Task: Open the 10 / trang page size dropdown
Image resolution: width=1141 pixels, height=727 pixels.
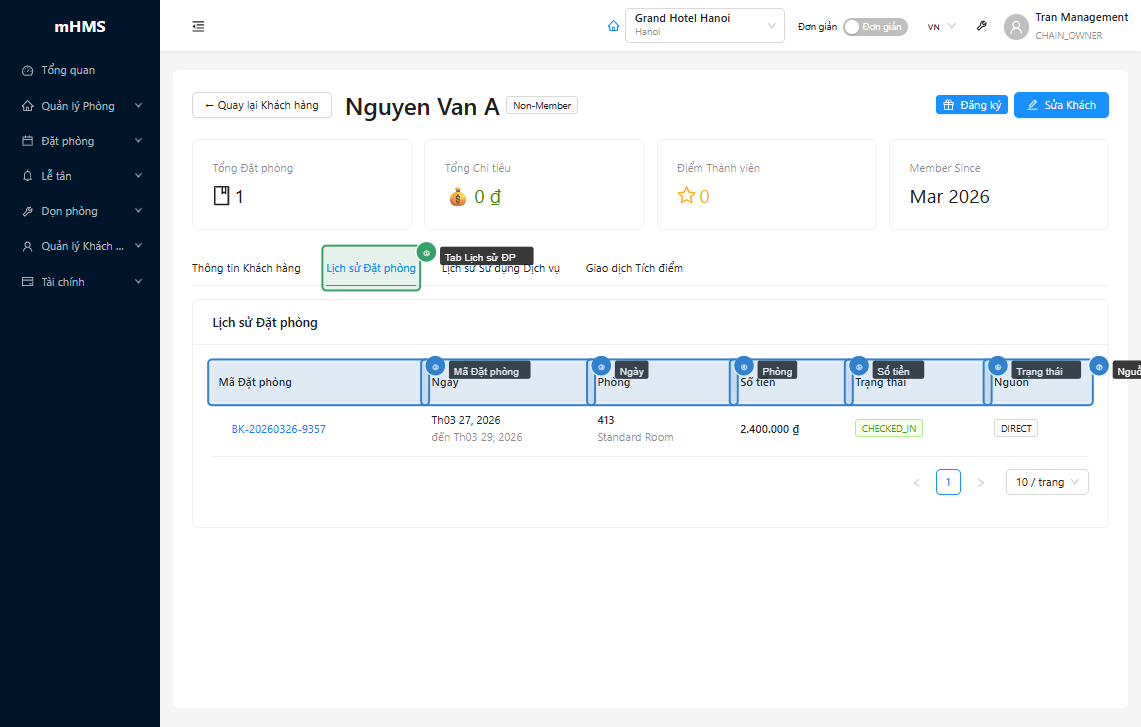Action: (1047, 481)
